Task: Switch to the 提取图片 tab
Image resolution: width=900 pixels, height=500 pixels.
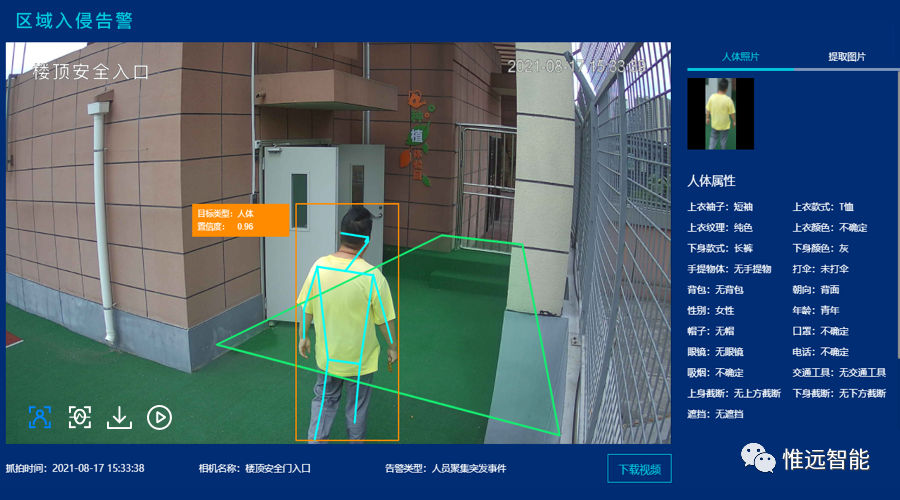Action: 847,57
